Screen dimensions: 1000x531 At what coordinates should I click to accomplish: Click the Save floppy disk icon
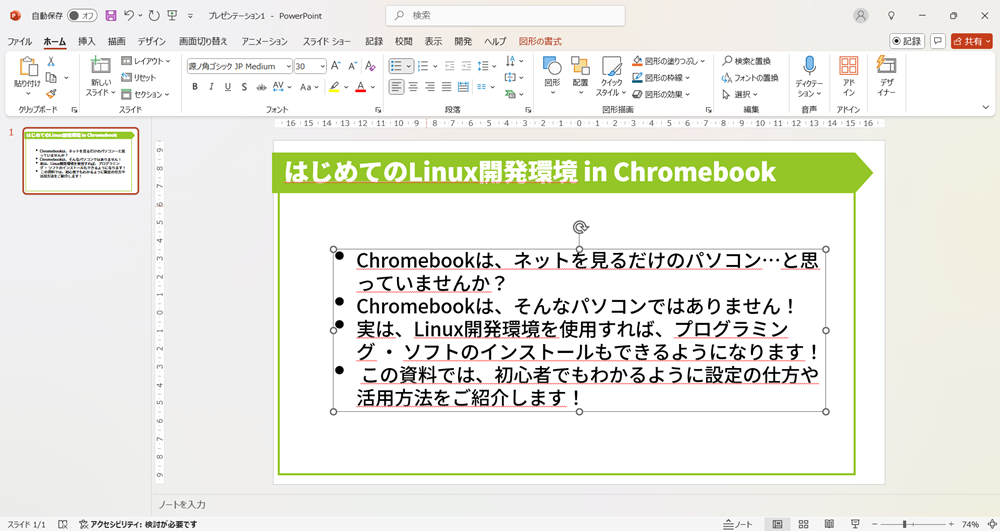(111, 15)
